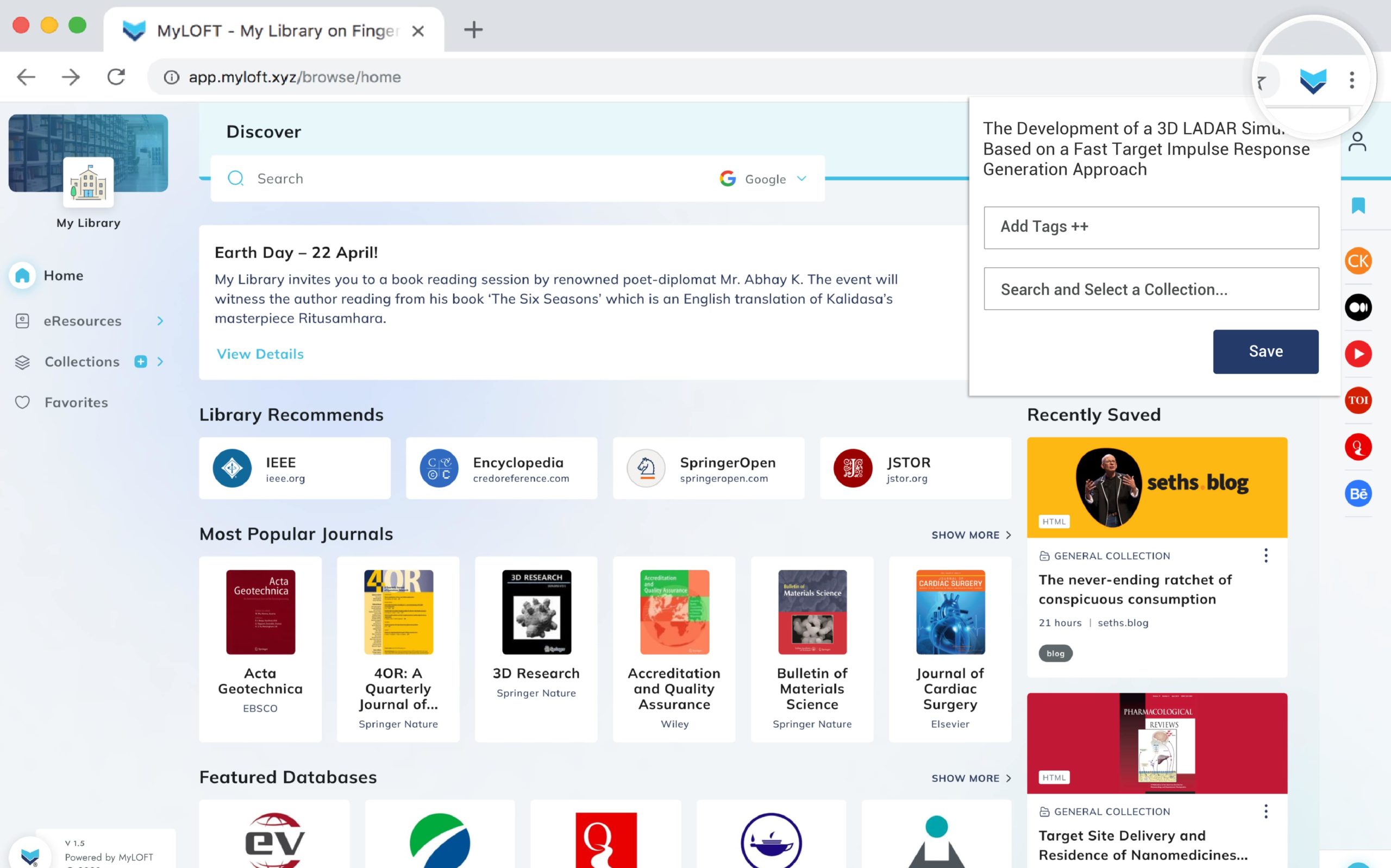Open Bulletin of Materials Science journal
The height and width of the screenshot is (868, 1391).
coord(812,649)
